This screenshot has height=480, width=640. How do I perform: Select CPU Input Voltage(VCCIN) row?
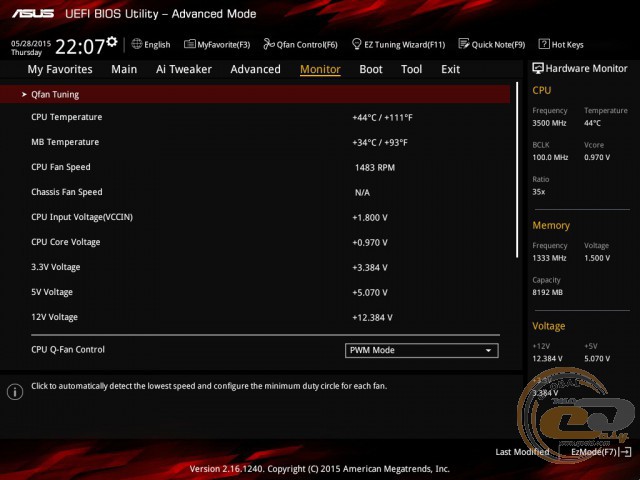pos(255,217)
